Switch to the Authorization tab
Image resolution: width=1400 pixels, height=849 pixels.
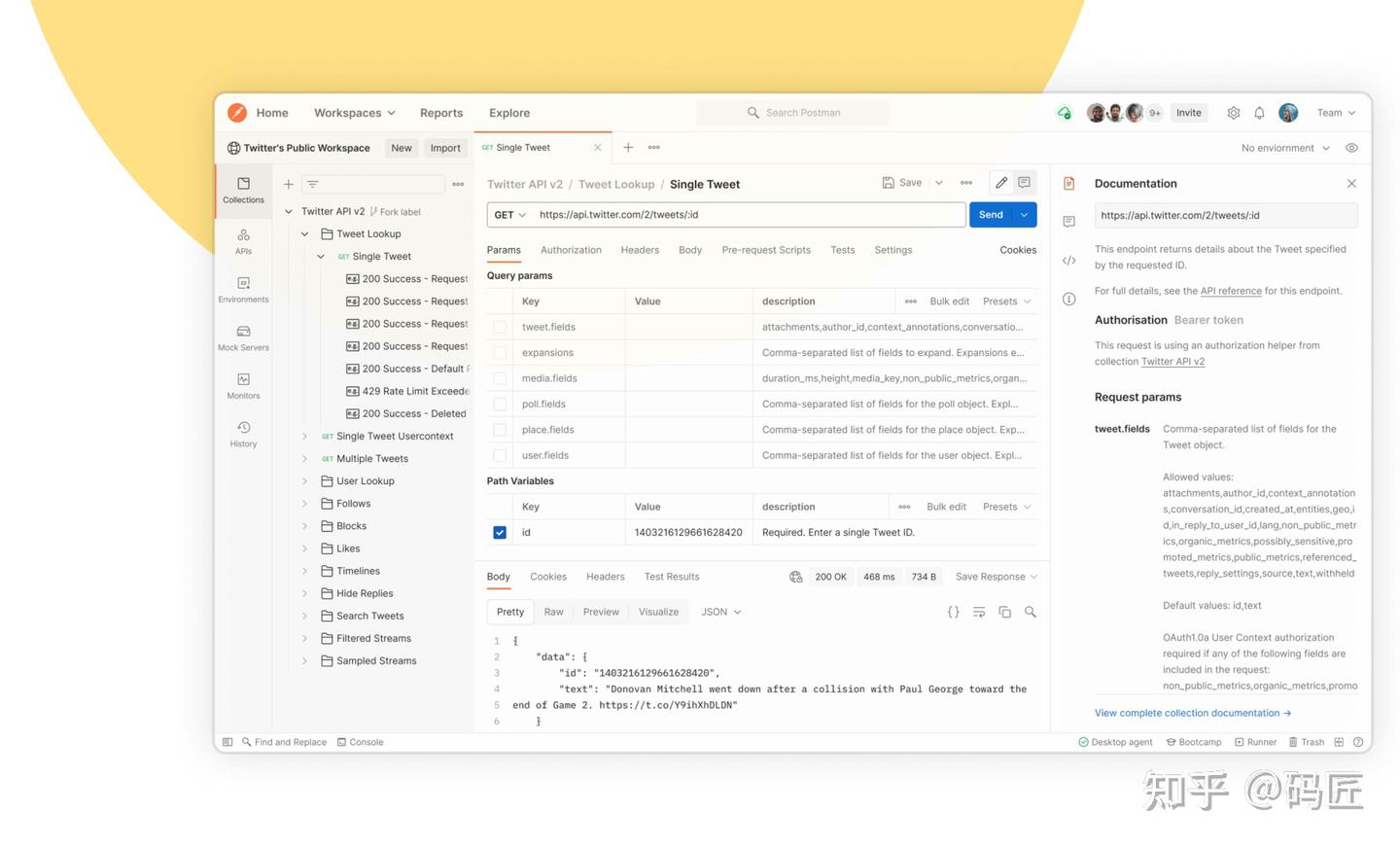pos(571,250)
